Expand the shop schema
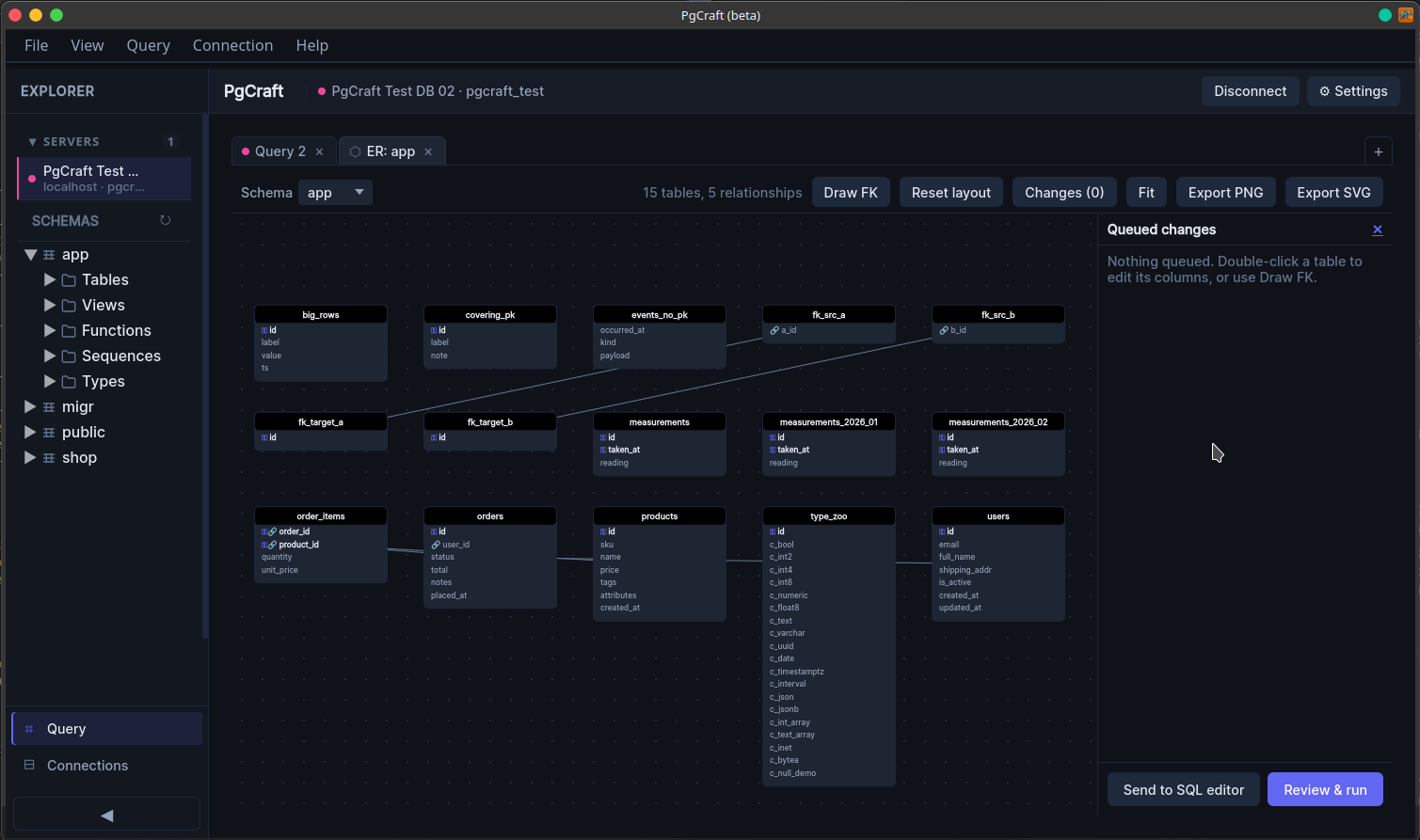Image resolution: width=1420 pixels, height=840 pixels. (30, 458)
